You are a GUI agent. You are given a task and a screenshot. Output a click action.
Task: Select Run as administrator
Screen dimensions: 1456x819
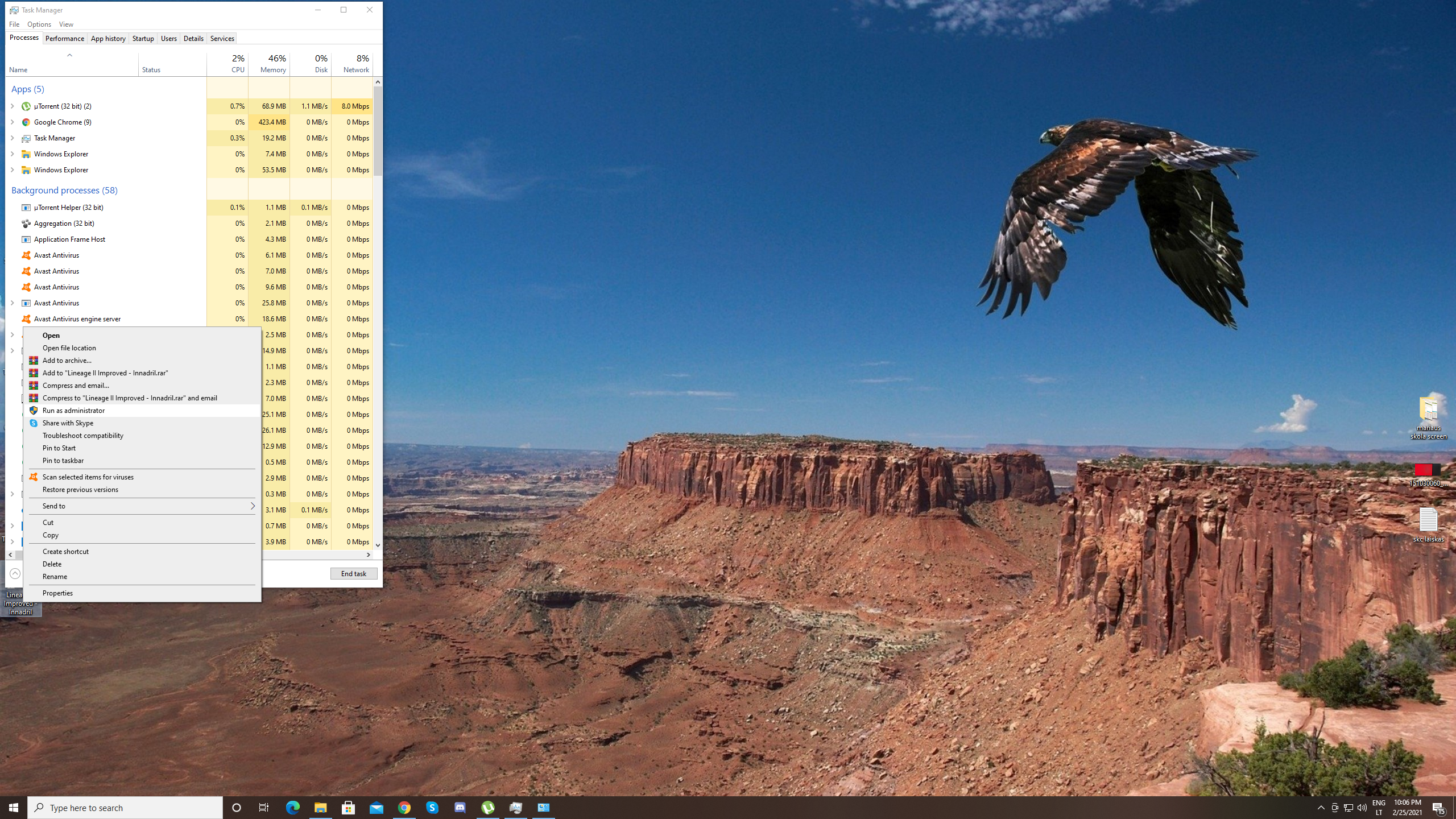pyautogui.click(x=73, y=411)
